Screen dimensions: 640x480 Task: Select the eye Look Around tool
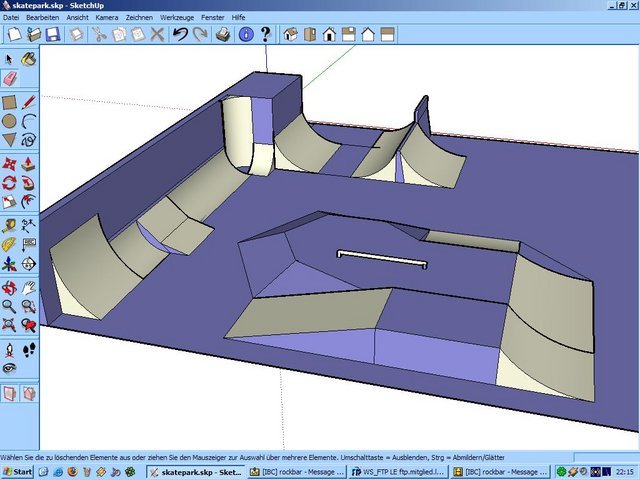pos(9,369)
